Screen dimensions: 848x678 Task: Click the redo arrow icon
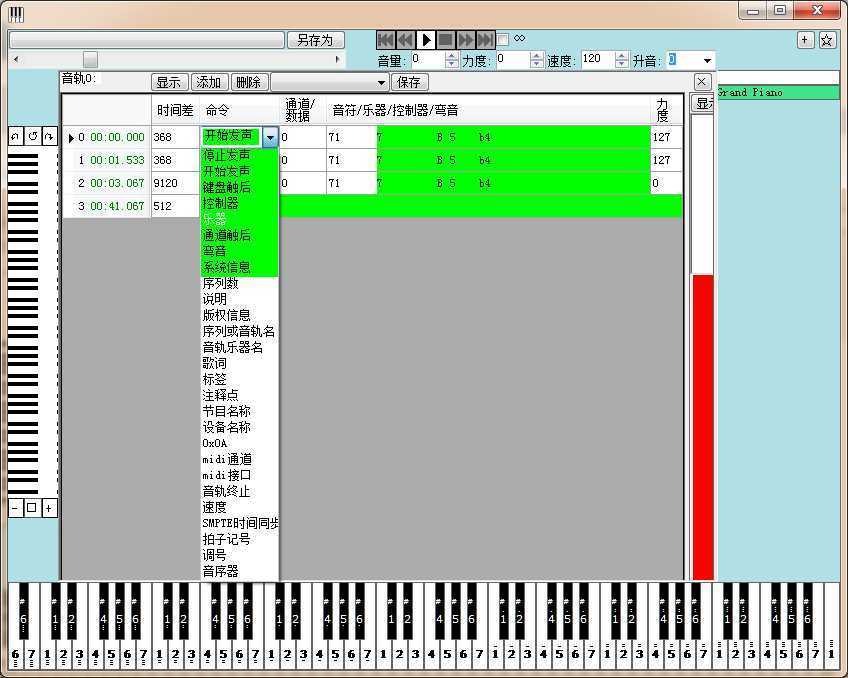click(x=49, y=136)
